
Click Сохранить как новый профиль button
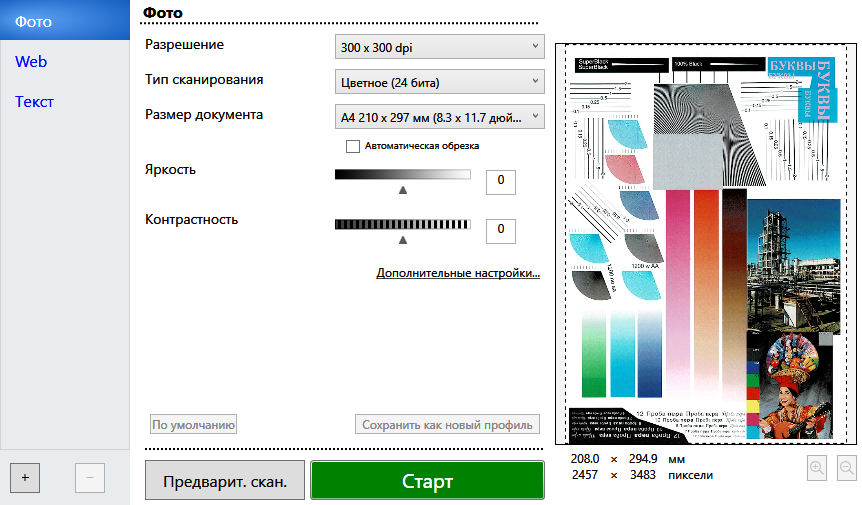point(447,425)
